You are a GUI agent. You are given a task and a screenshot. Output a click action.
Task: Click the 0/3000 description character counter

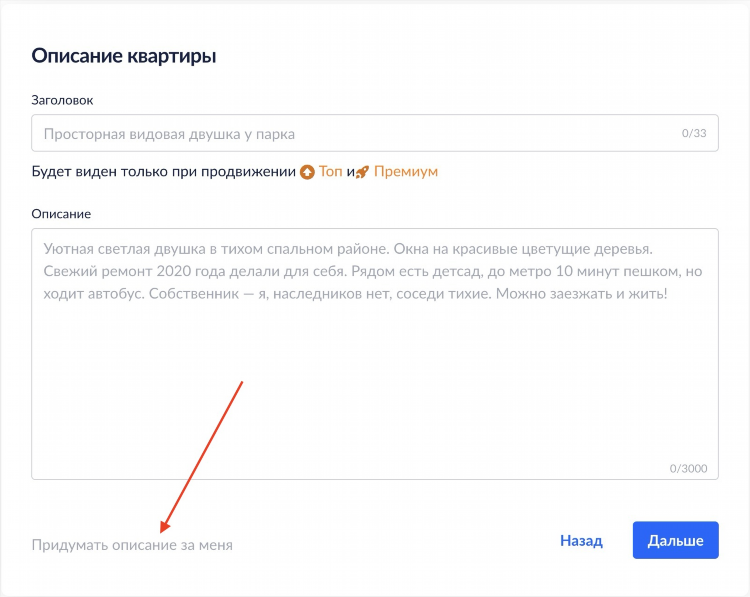pos(688,468)
